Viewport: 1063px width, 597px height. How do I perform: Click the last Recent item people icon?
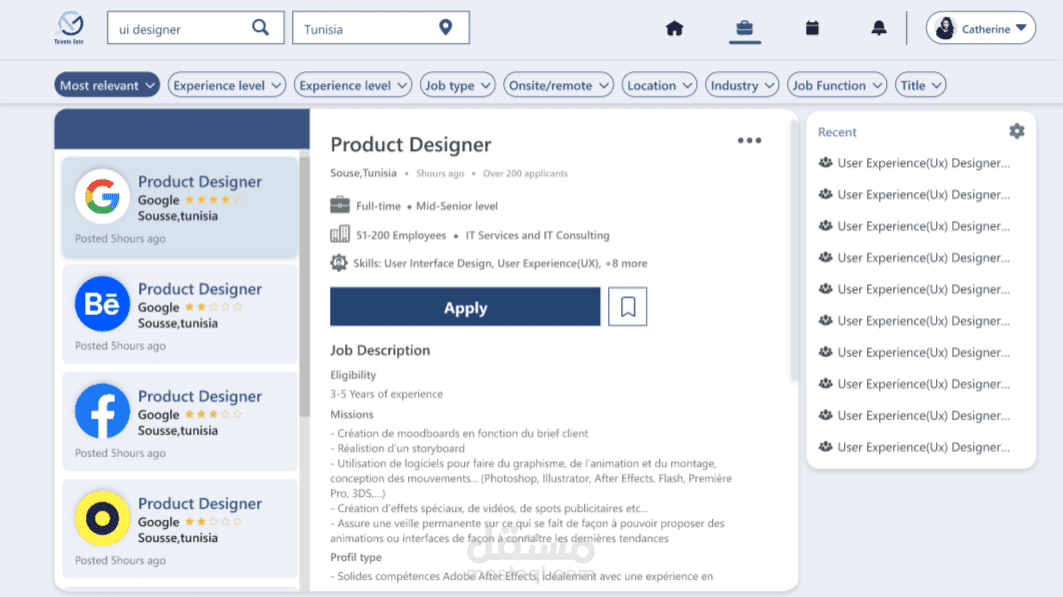pos(825,447)
